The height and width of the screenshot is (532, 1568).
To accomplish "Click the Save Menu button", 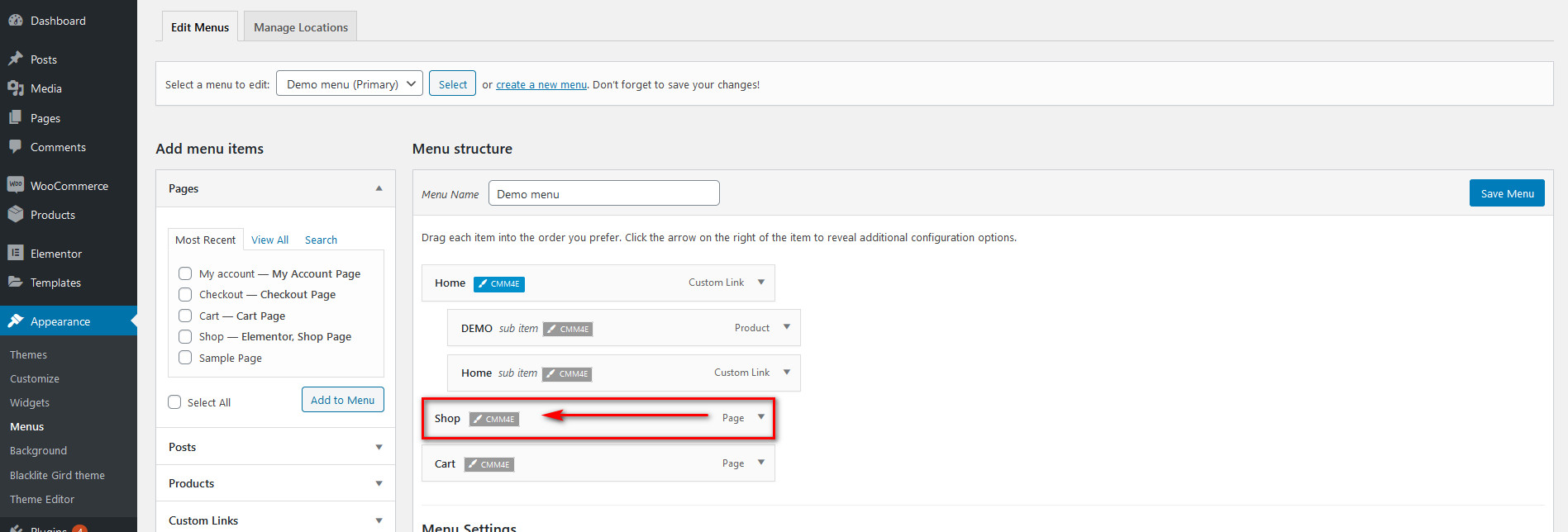I will click(1507, 193).
